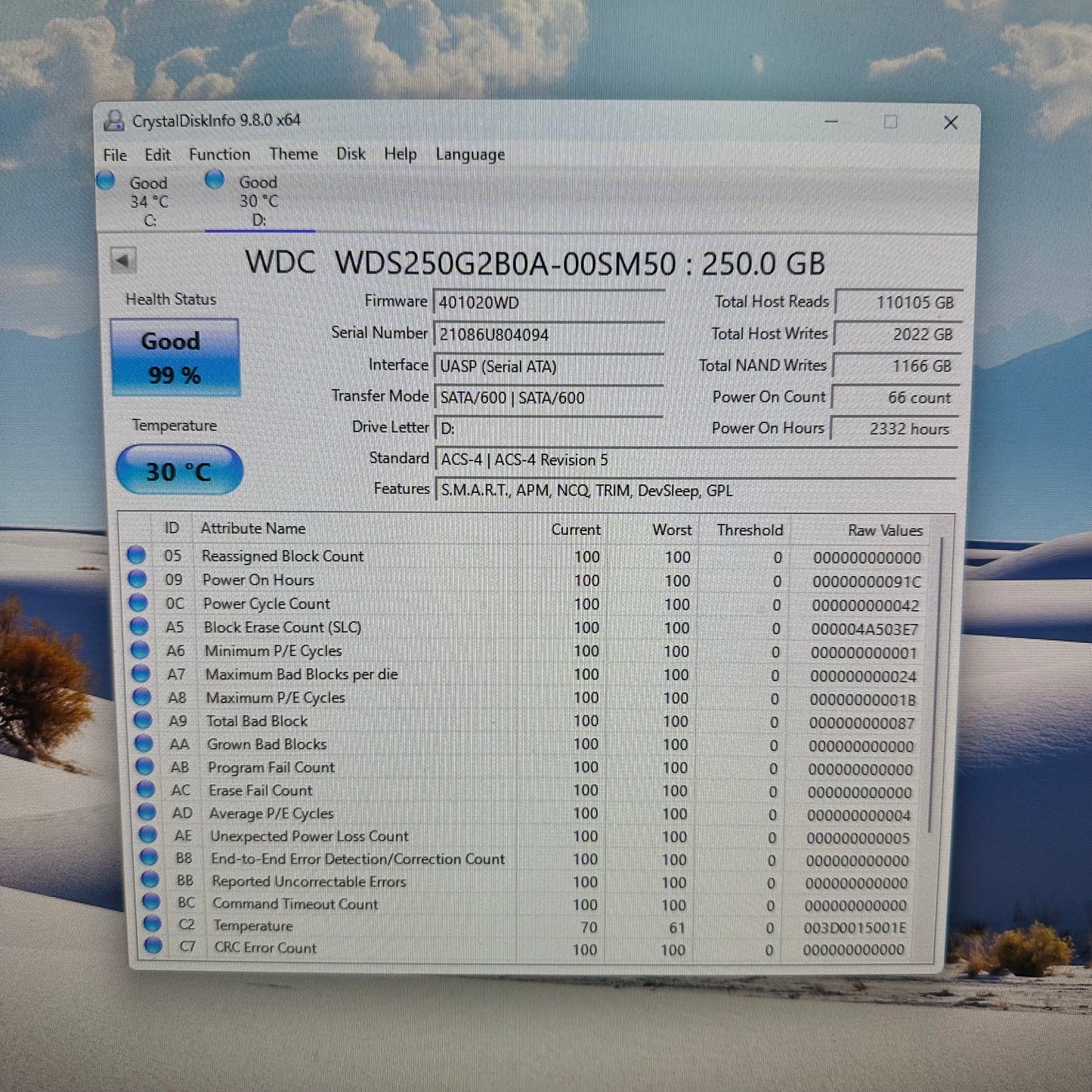Click status orb for Maximum P/E Cycles
This screenshot has height=1092, width=1092.
(x=141, y=697)
